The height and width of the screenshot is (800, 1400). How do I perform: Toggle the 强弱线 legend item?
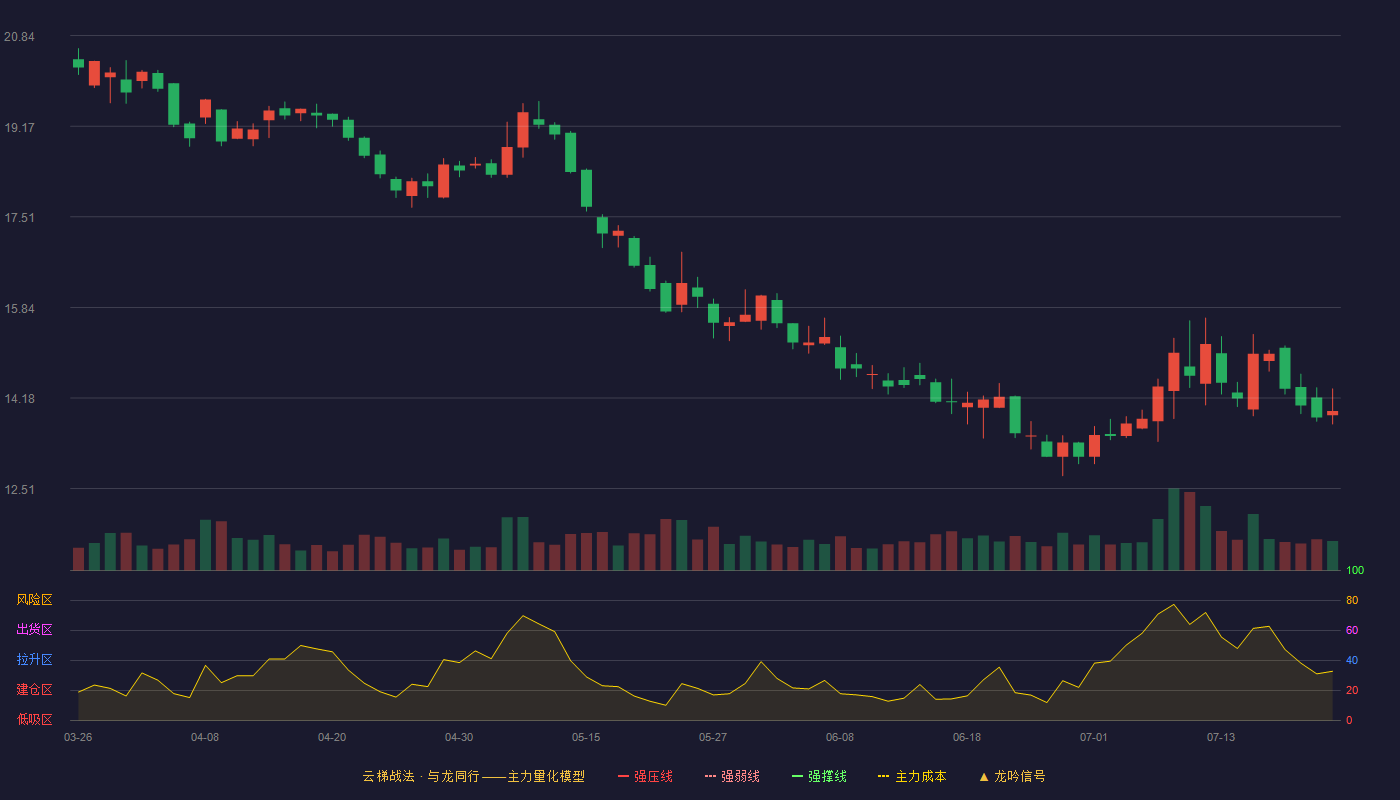pyautogui.click(x=732, y=776)
